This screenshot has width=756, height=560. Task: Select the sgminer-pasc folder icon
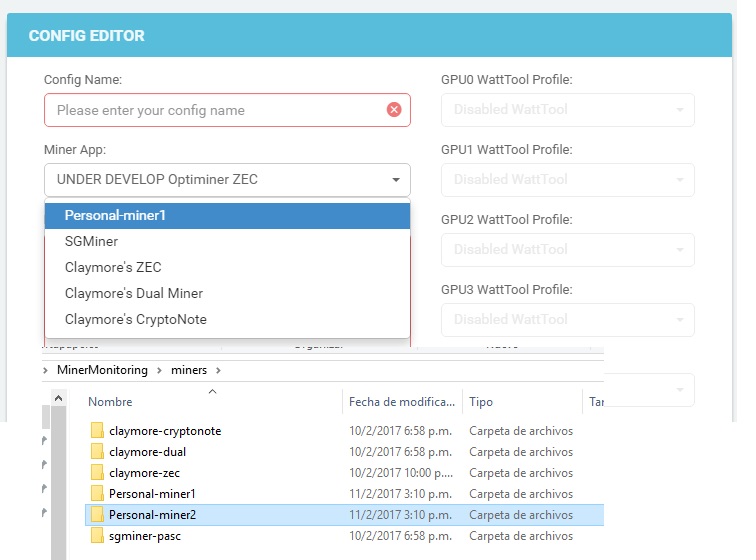(97, 535)
